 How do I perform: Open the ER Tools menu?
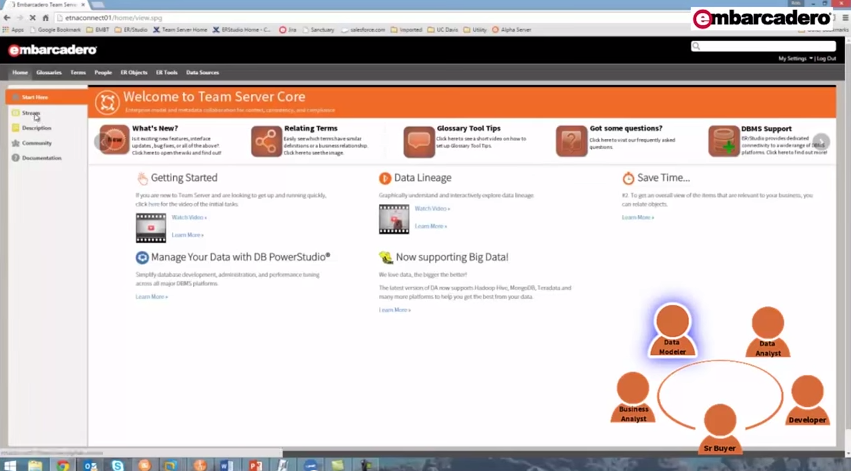[167, 72]
